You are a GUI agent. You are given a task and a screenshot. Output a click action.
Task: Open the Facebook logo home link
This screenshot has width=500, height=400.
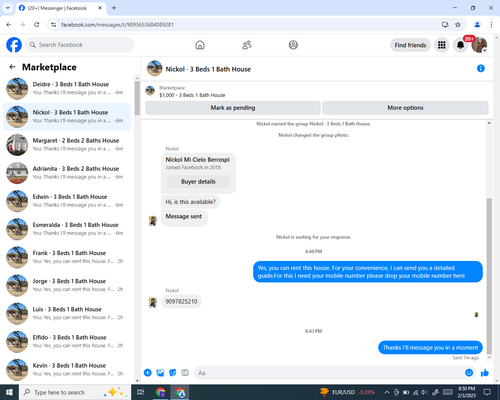14,45
